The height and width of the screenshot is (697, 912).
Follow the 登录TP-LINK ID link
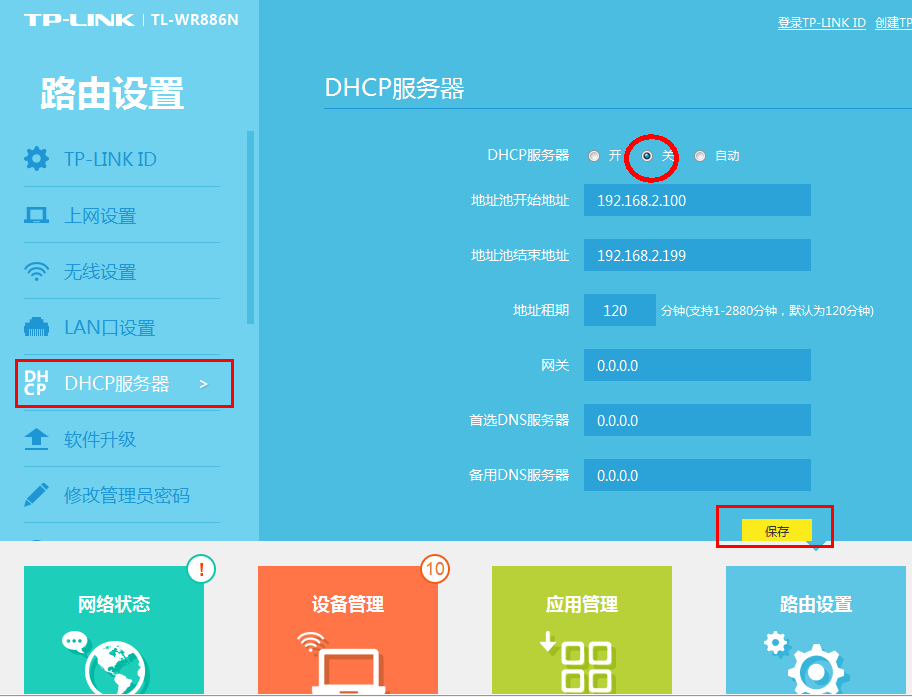click(x=822, y=23)
